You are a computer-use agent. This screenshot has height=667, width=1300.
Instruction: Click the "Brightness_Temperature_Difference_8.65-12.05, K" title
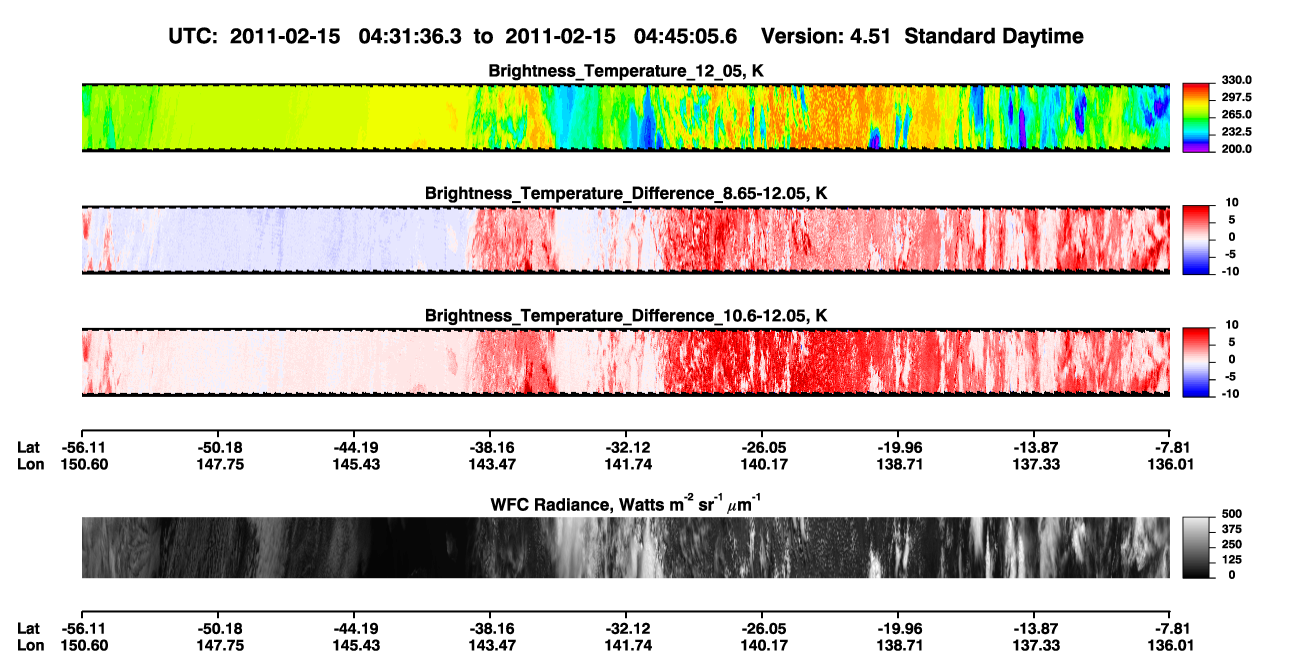[626, 193]
